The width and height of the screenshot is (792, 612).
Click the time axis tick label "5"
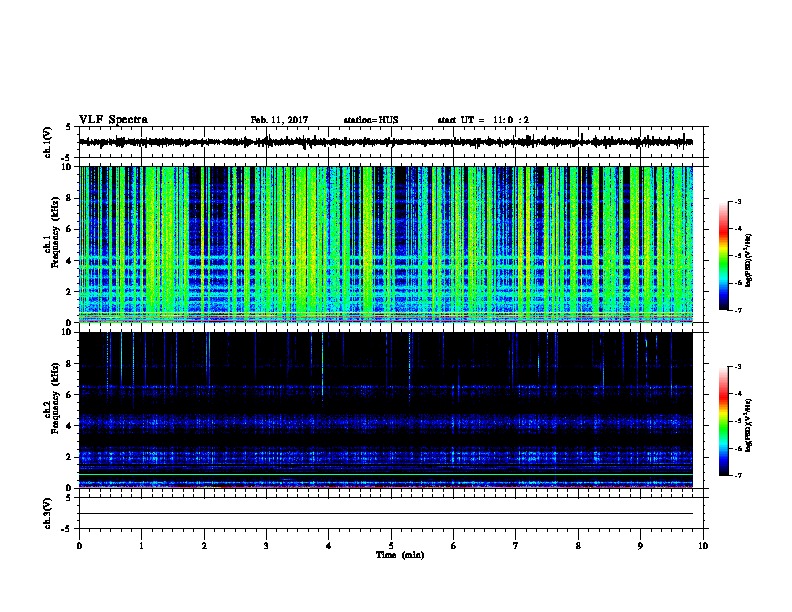391,545
